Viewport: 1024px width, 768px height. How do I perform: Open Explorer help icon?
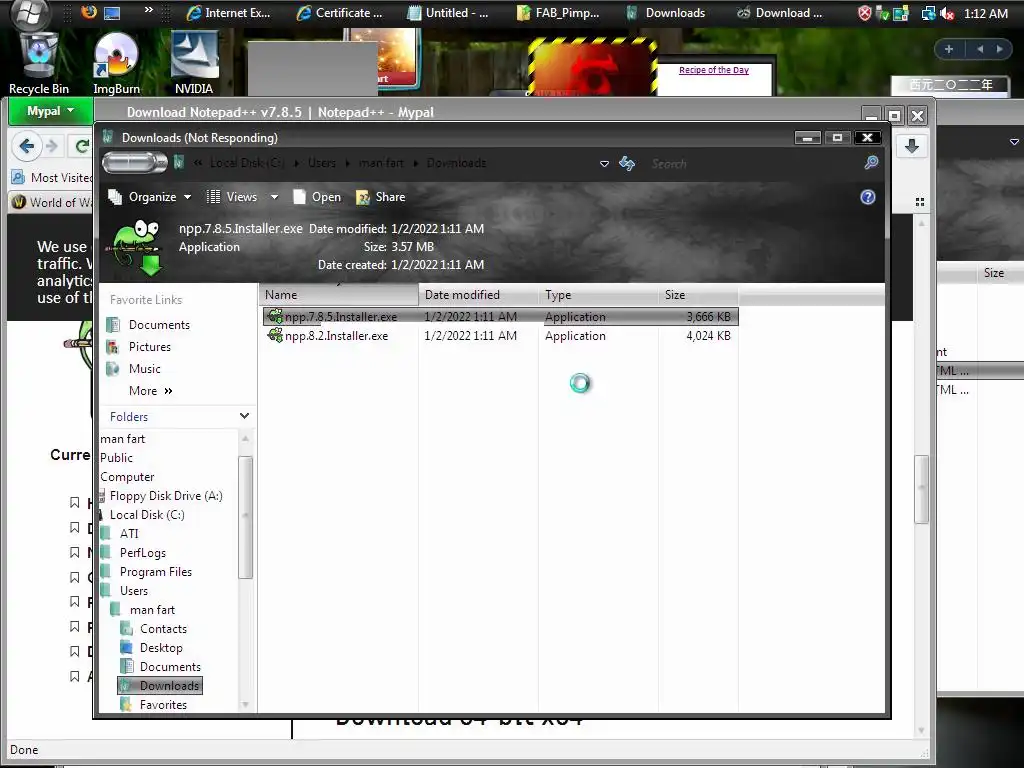click(867, 197)
